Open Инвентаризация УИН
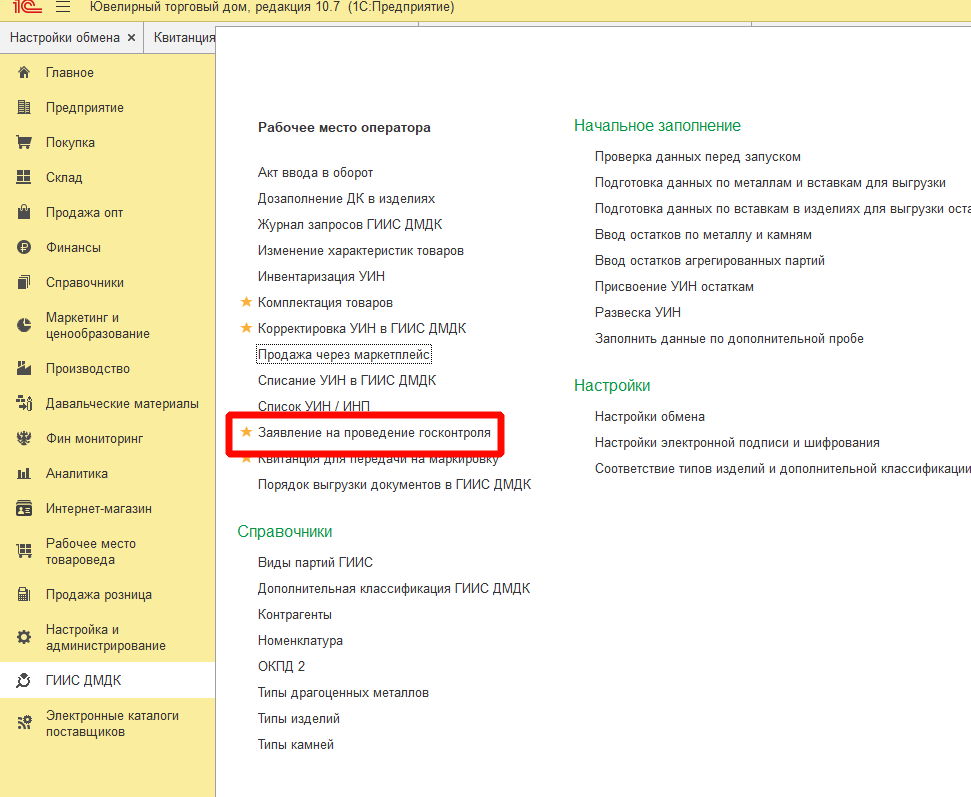 coord(321,276)
